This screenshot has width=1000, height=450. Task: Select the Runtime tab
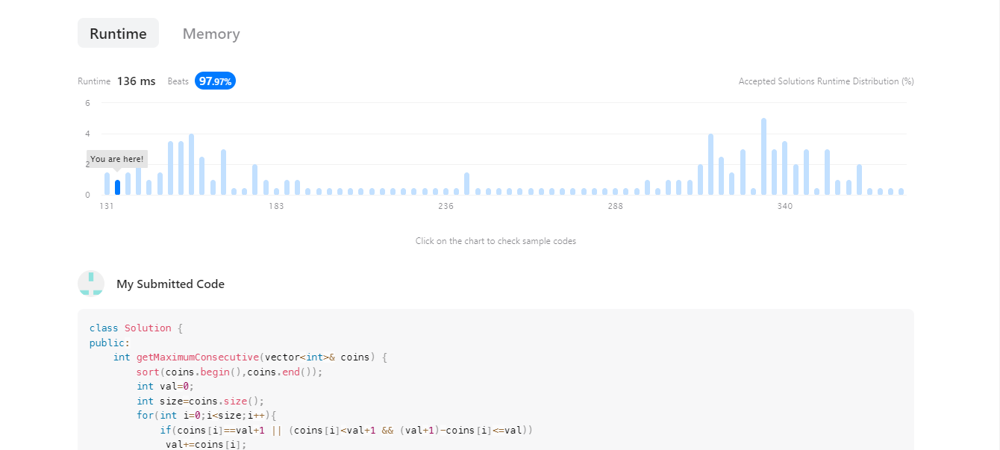click(x=118, y=34)
